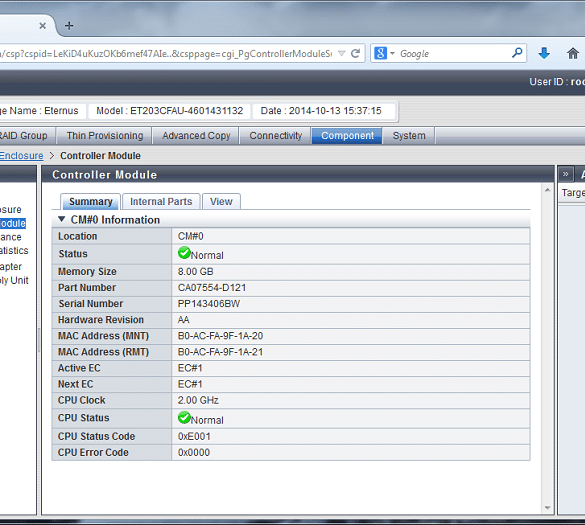Click CPU Error Code value 0x0000
585x525 pixels.
point(194,452)
